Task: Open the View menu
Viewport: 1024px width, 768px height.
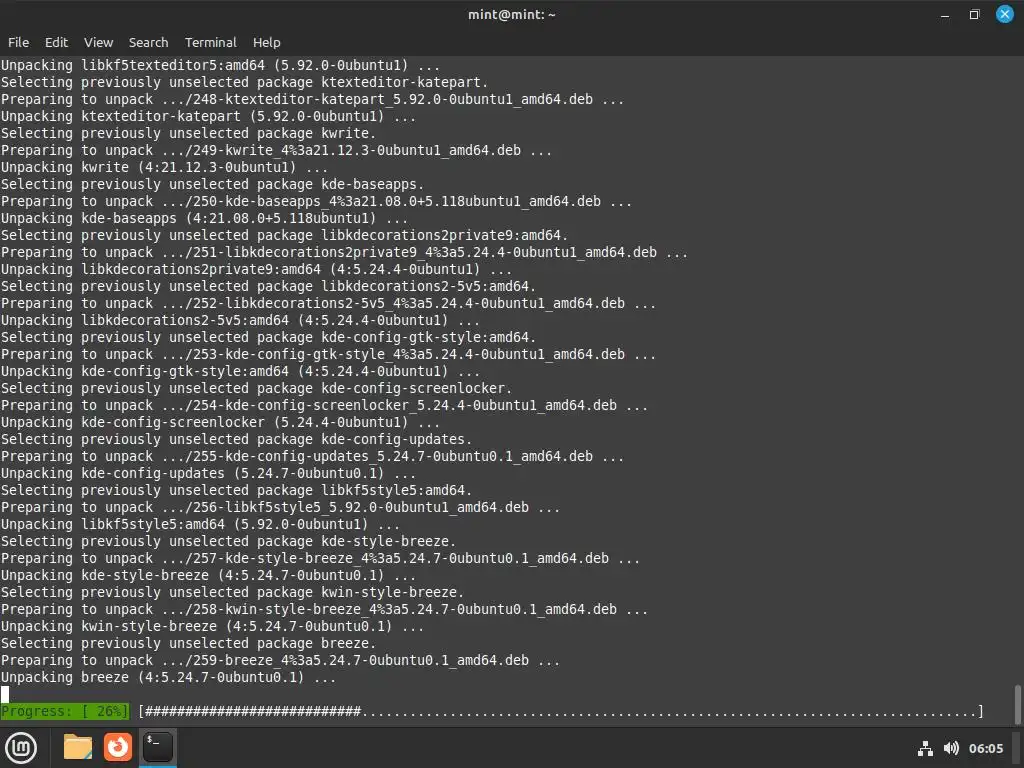Action: coord(99,42)
